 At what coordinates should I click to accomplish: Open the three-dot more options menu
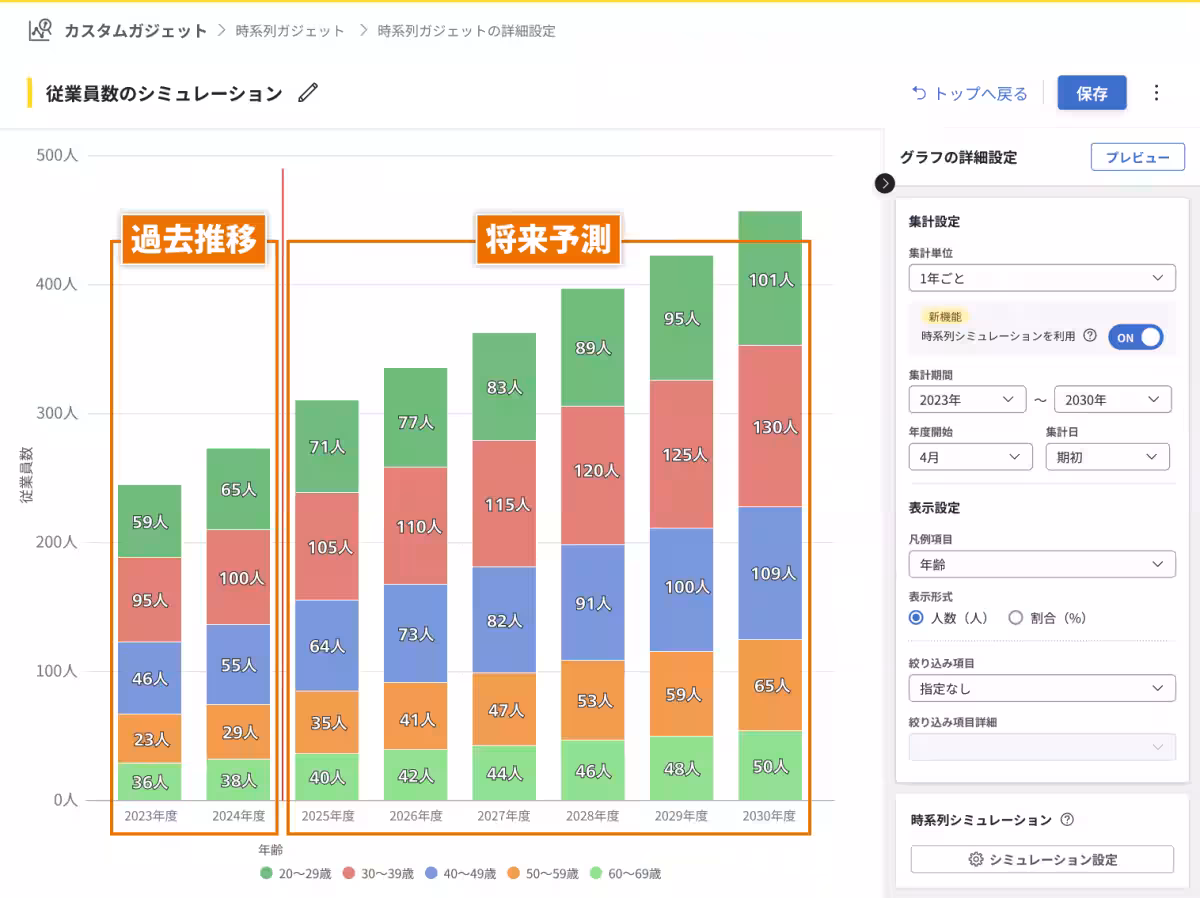tap(1157, 93)
